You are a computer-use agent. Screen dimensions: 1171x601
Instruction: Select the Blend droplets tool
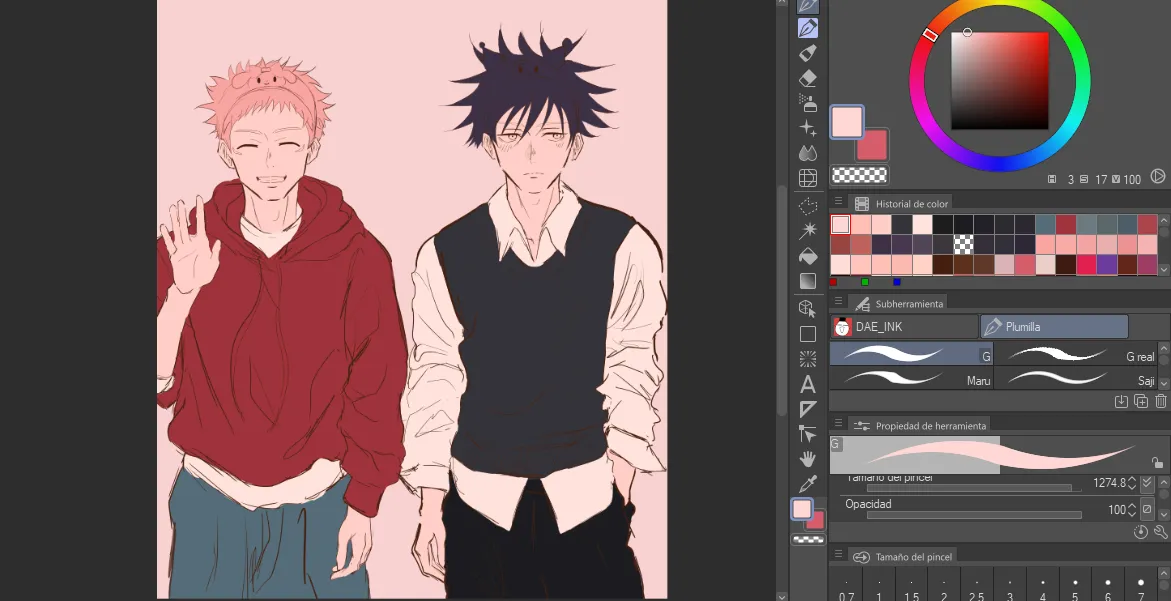[807, 152]
